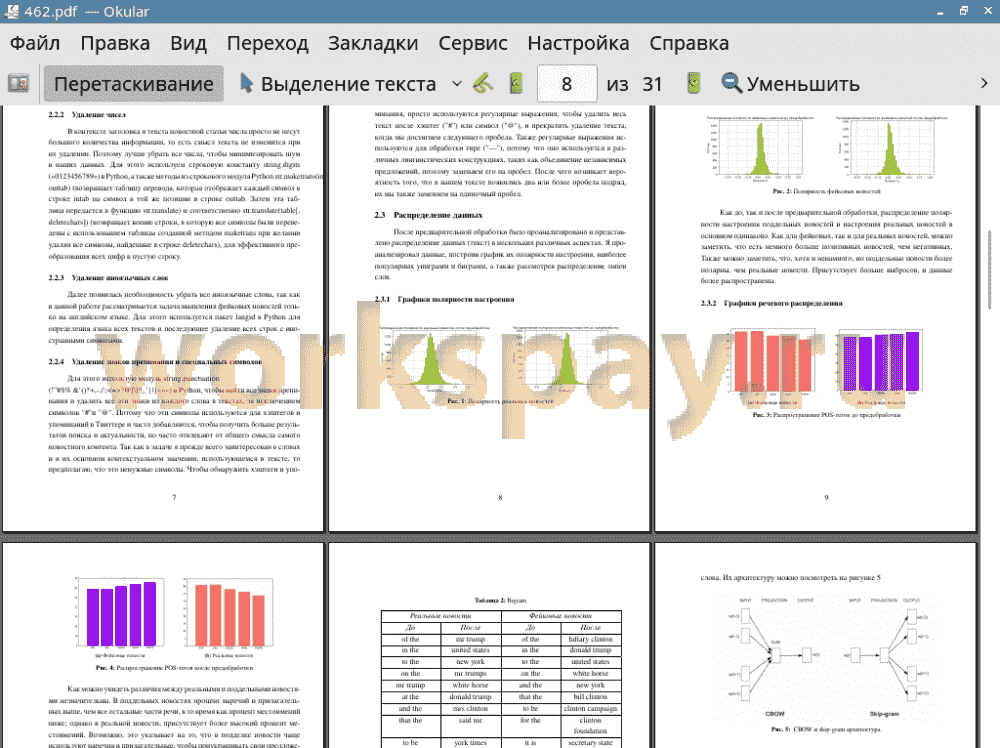The height and width of the screenshot is (748, 1000).
Task: Click page 9 of the document
Action: 816,318
